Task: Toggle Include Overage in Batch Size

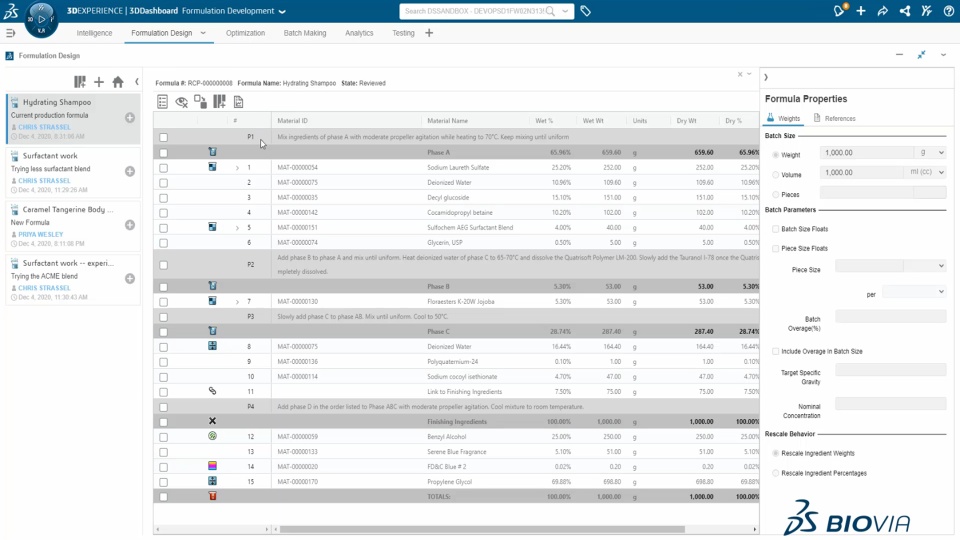Action: coord(776,351)
